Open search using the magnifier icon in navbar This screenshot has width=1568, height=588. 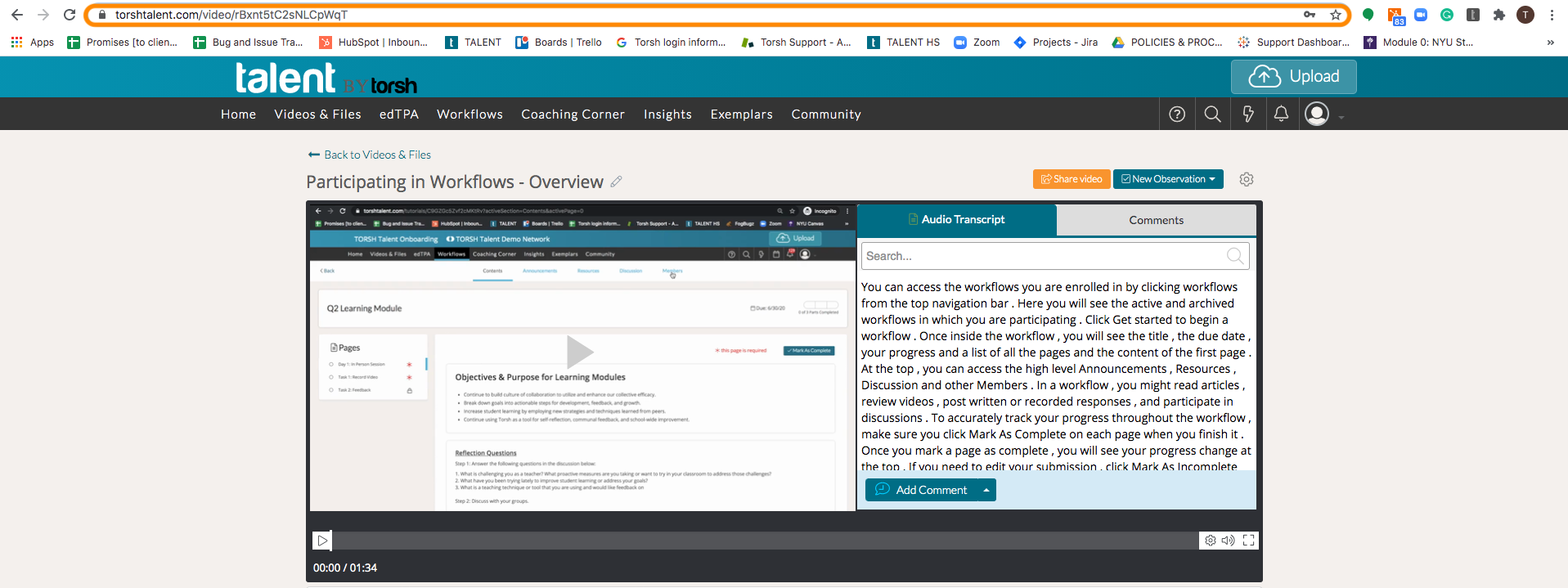point(1212,114)
